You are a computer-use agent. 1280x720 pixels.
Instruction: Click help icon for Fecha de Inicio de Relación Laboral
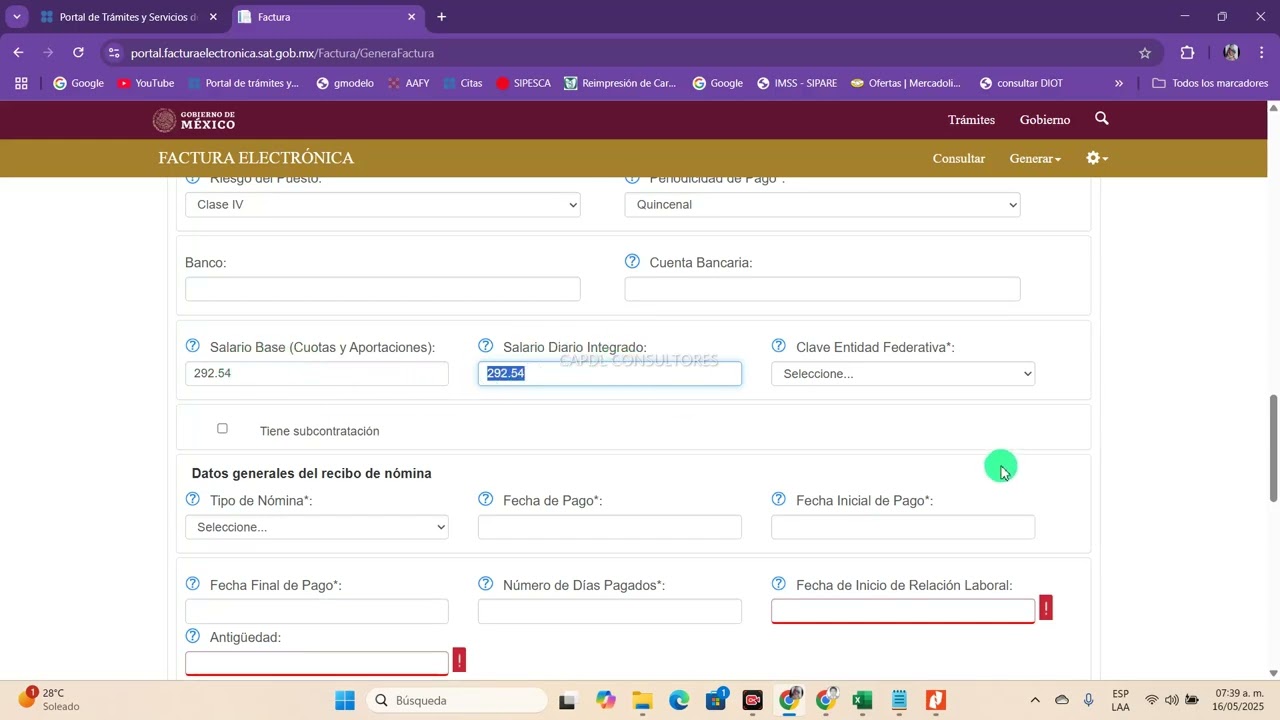[x=779, y=584]
